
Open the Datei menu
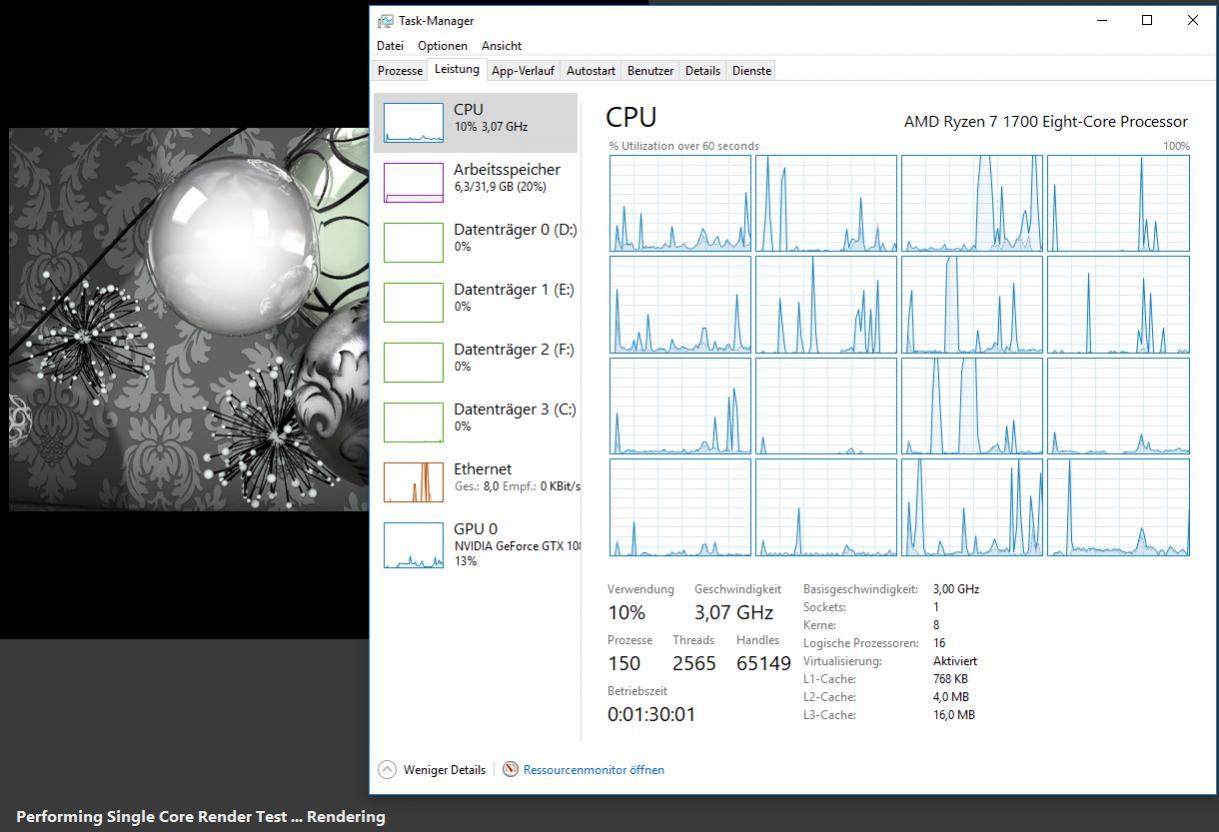click(x=390, y=46)
